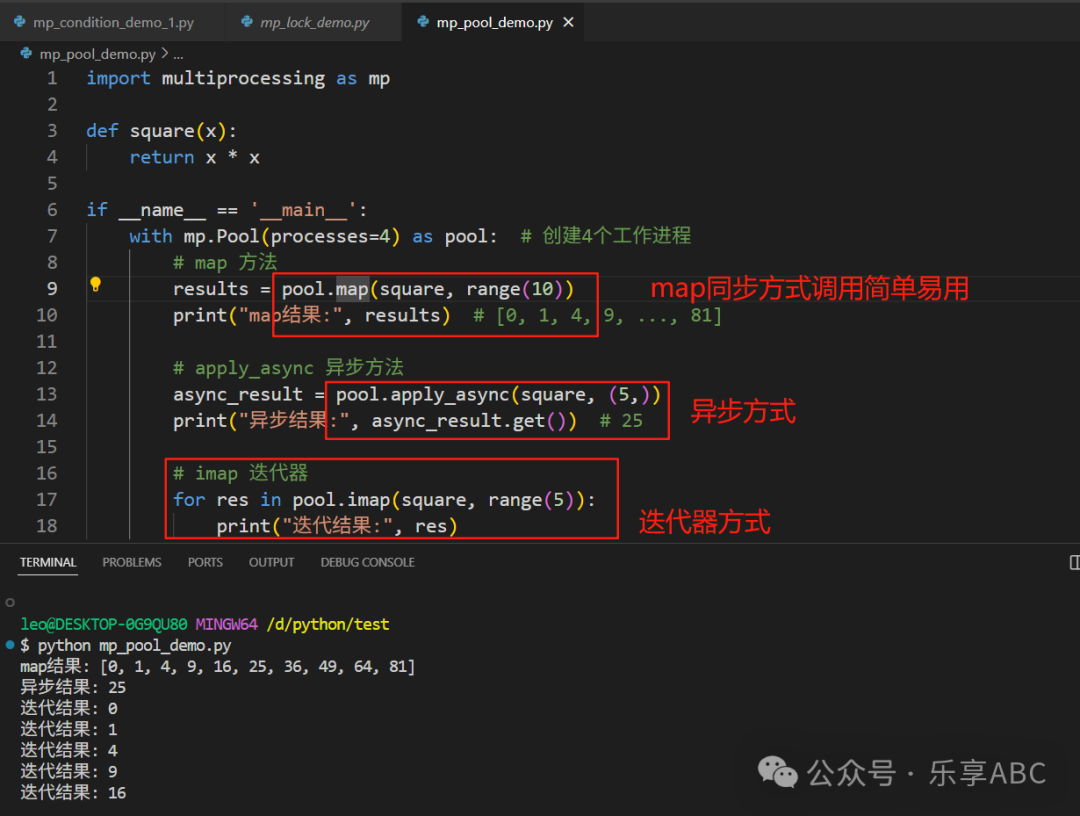Click line number 6 in the gutter
This screenshot has width=1080, height=816.
point(52,210)
